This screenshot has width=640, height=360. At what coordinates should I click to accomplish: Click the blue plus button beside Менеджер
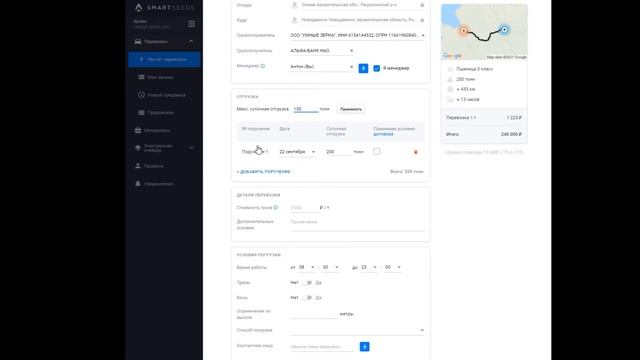click(363, 68)
